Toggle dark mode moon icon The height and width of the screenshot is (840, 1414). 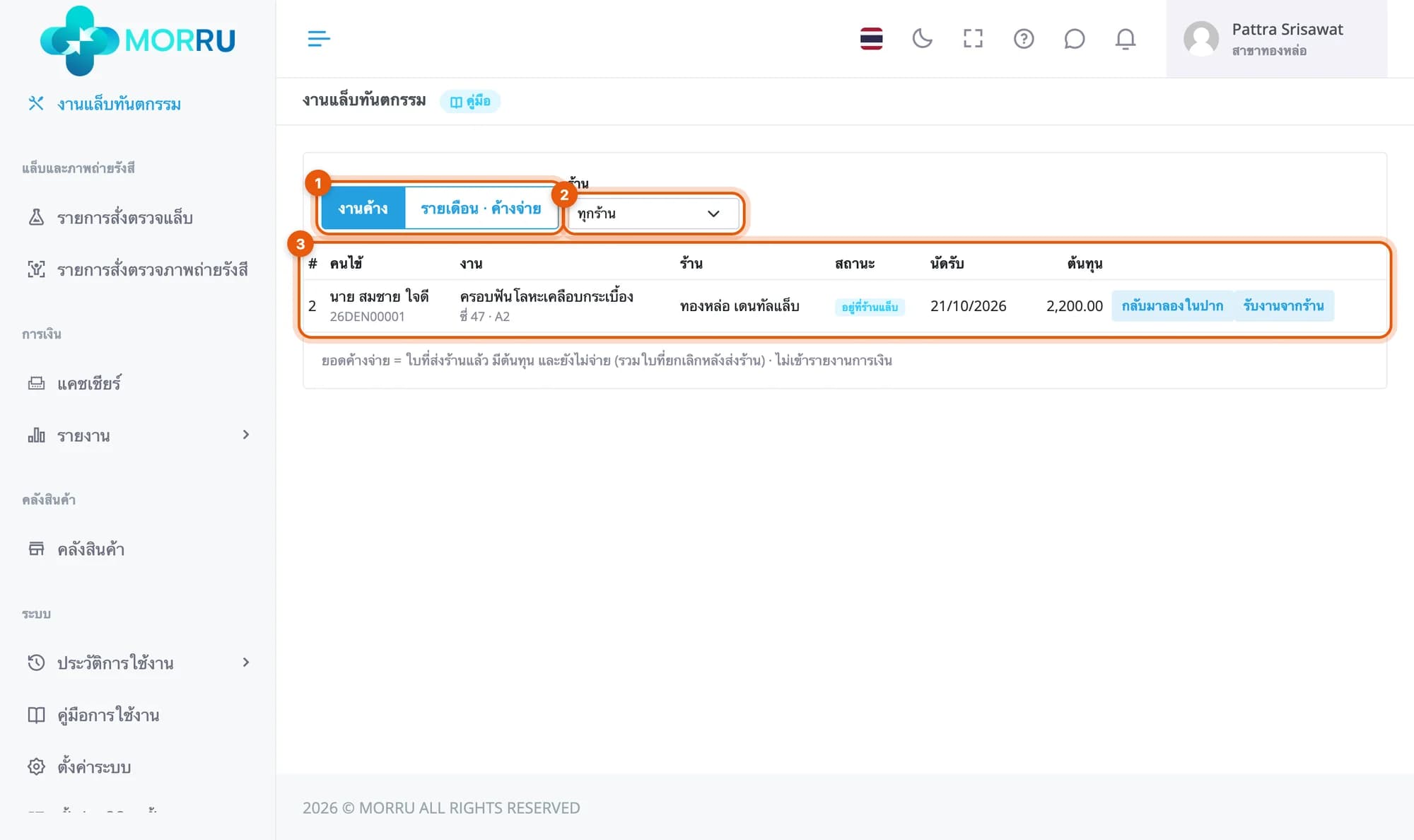(x=922, y=38)
